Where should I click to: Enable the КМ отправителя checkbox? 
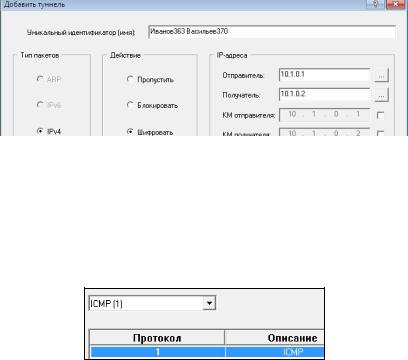click(380, 115)
